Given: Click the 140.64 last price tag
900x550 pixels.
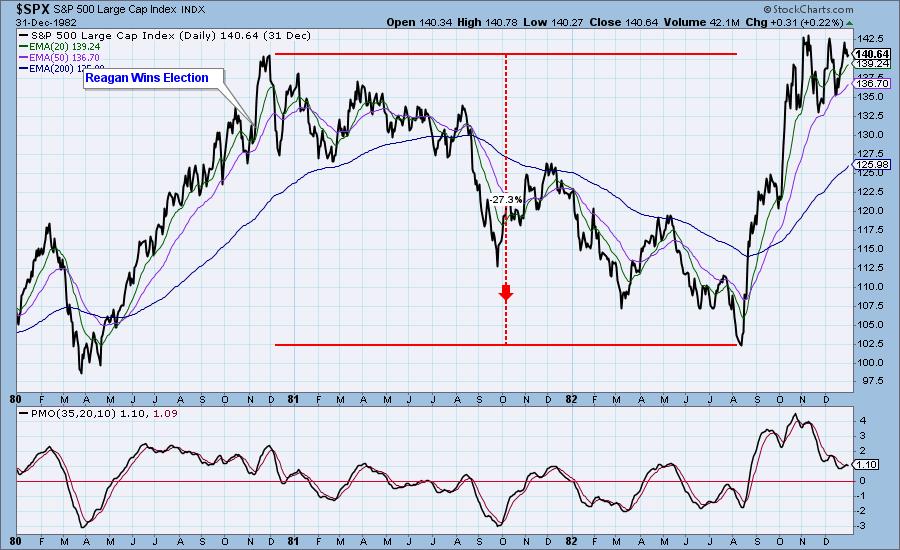Looking at the screenshot, I should tap(872, 54).
